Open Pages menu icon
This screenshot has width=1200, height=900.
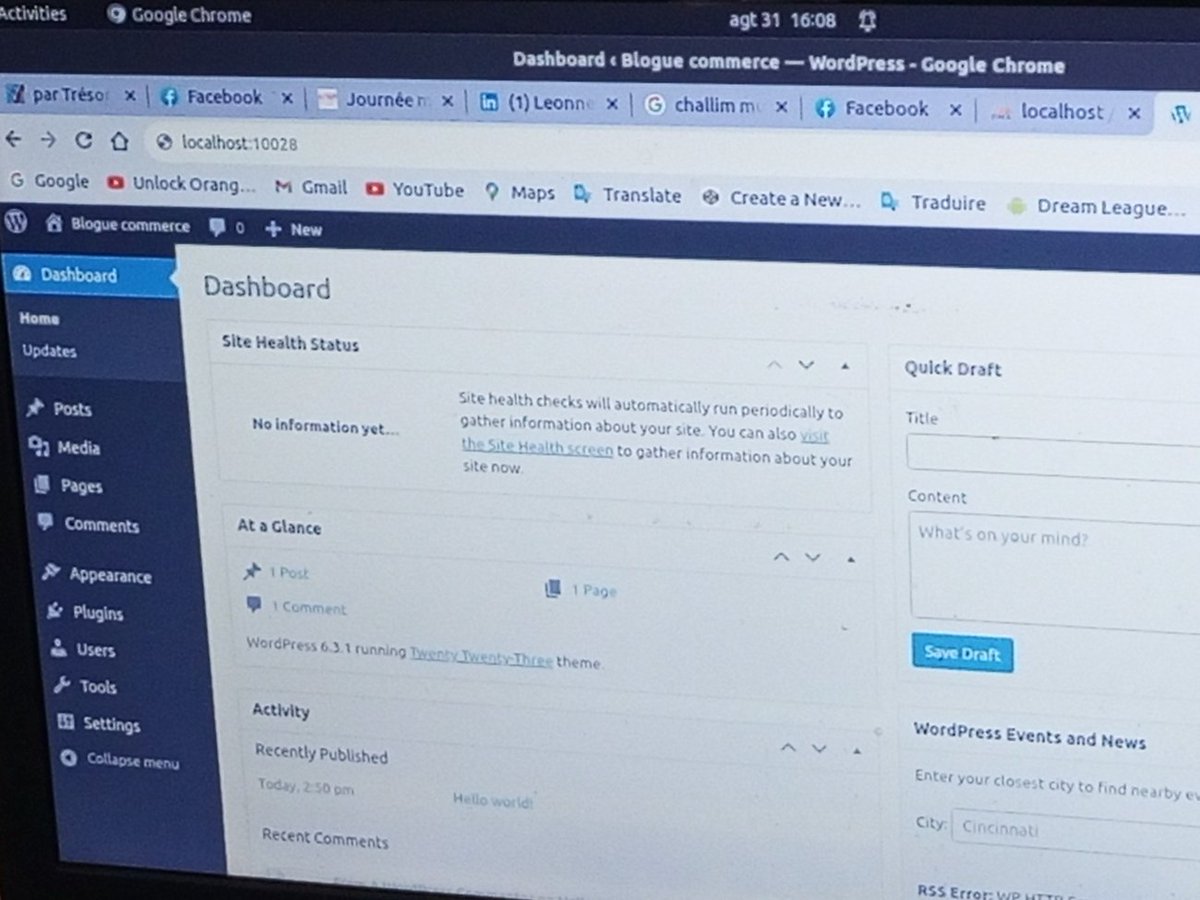42,484
